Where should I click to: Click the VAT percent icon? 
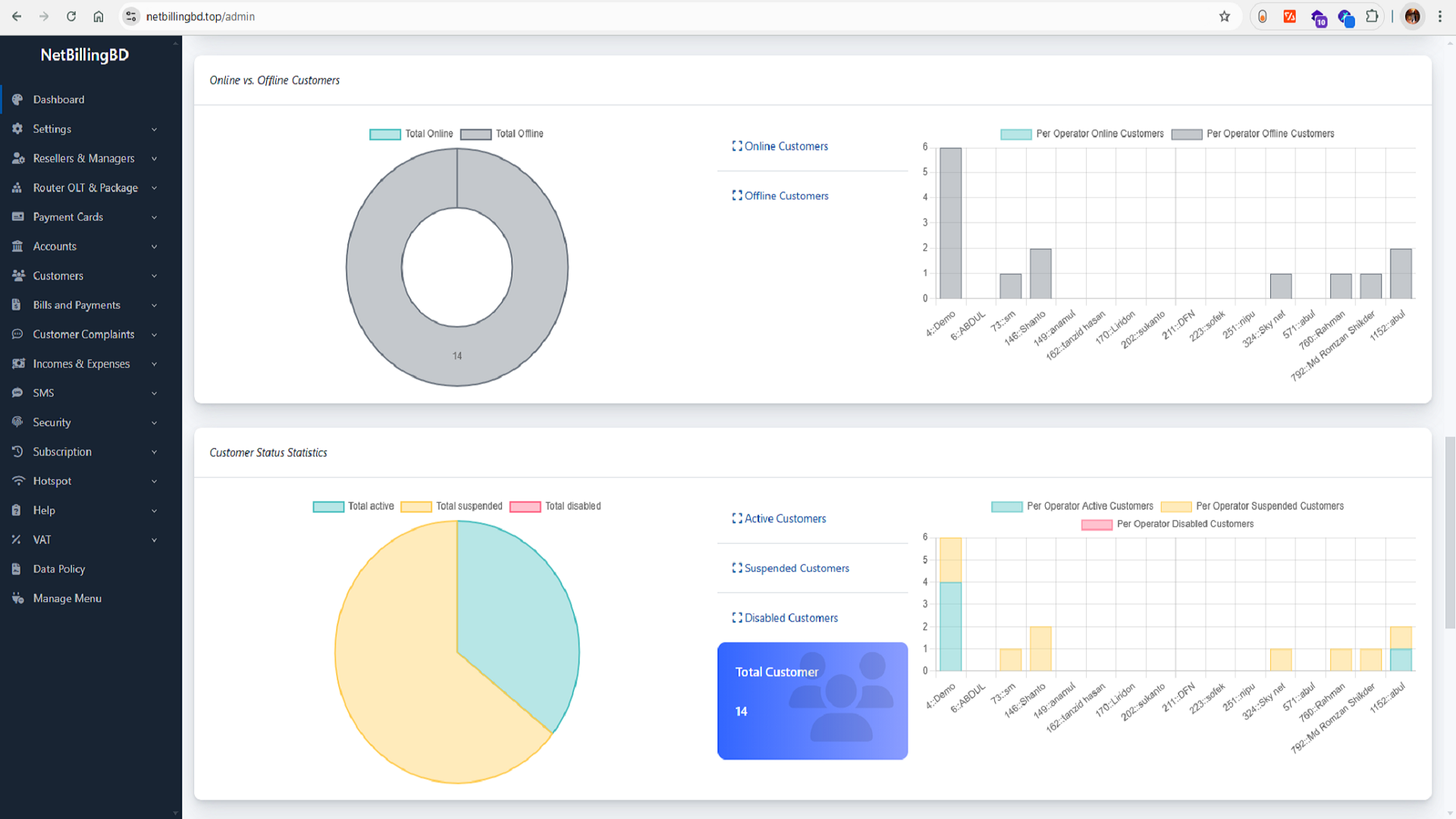[17, 540]
